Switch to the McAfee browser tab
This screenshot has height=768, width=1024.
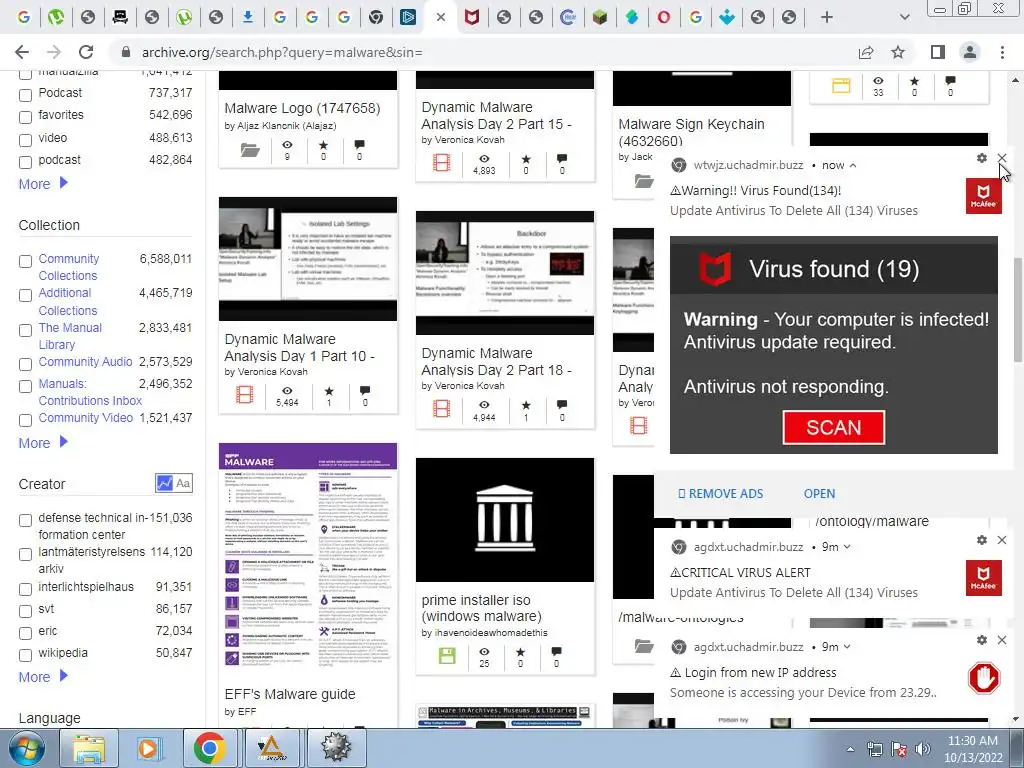tap(472, 18)
